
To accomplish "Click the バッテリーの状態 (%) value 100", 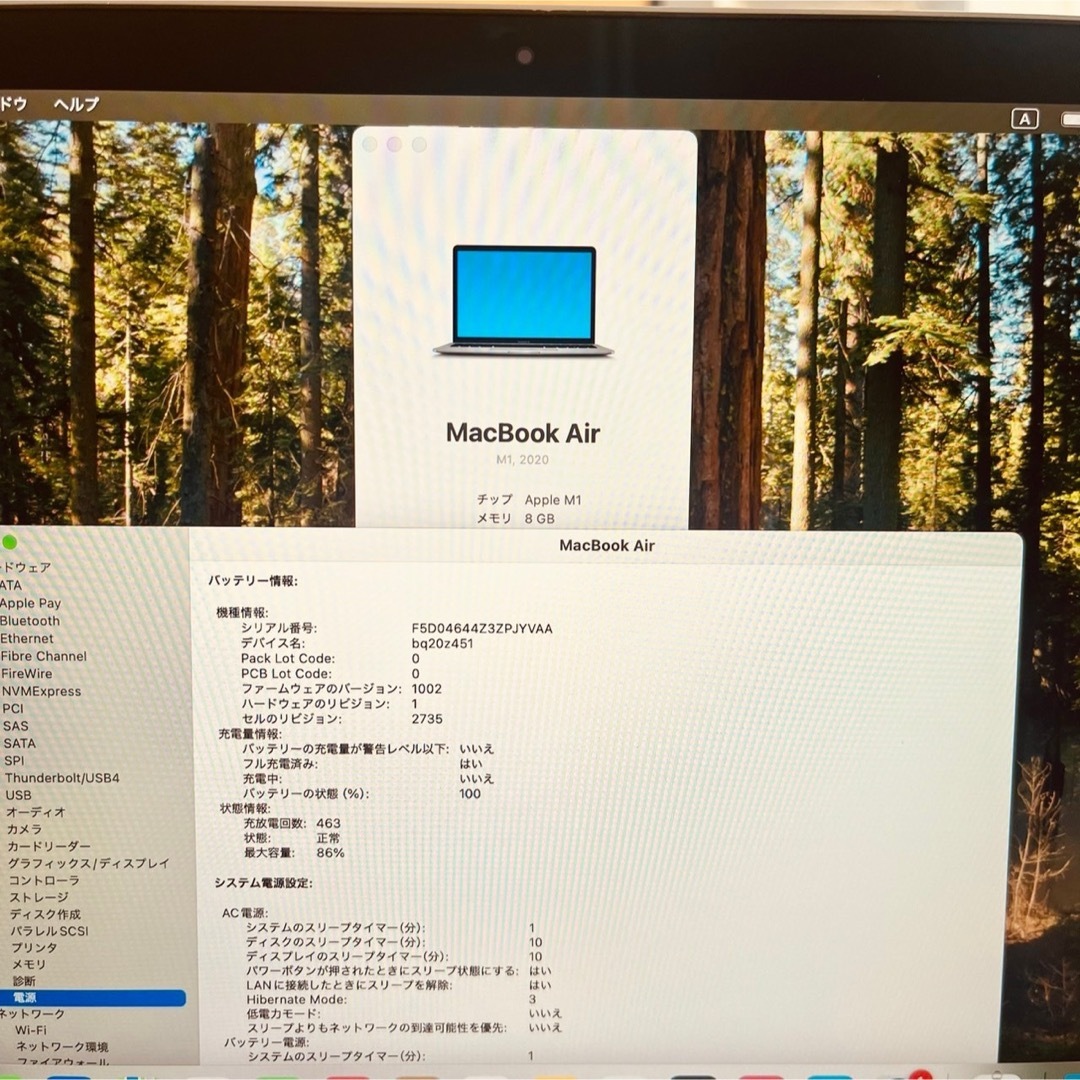I will coord(470,794).
